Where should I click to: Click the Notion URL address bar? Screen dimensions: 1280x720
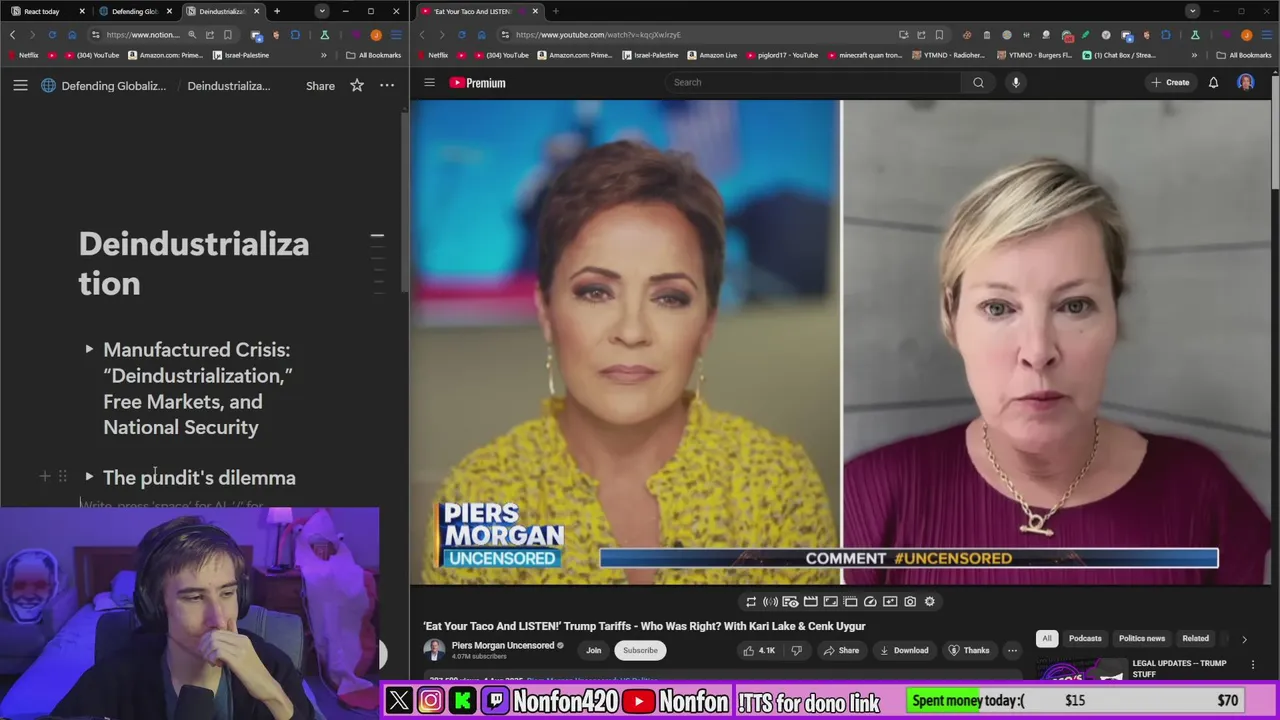pos(143,35)
